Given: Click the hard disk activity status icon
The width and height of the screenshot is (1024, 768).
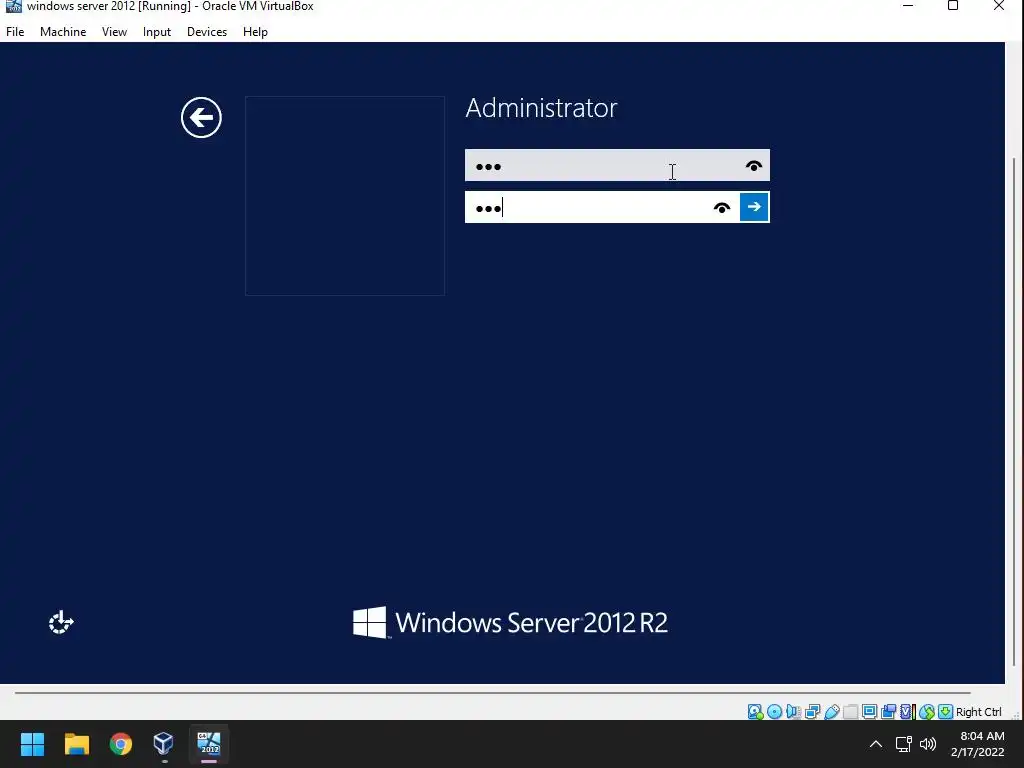Looking at the screenshot, I should tap(756, 711).
